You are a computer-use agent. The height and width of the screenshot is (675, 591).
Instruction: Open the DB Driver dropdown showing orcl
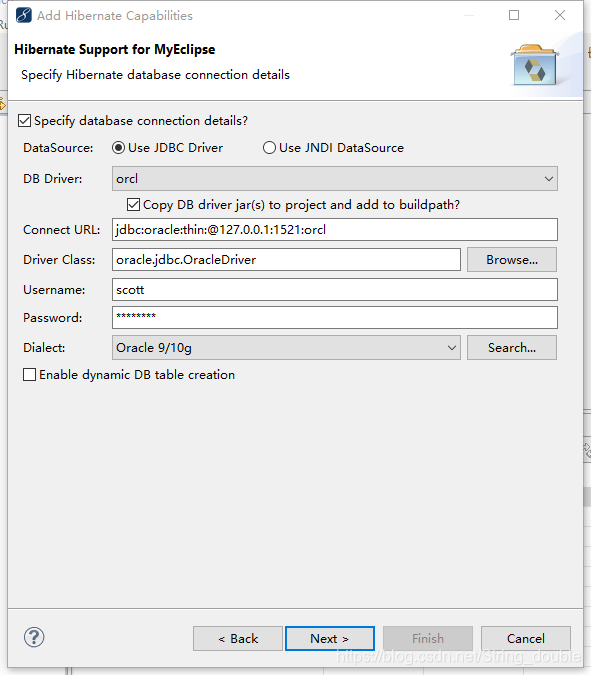(x=335, y=179)
